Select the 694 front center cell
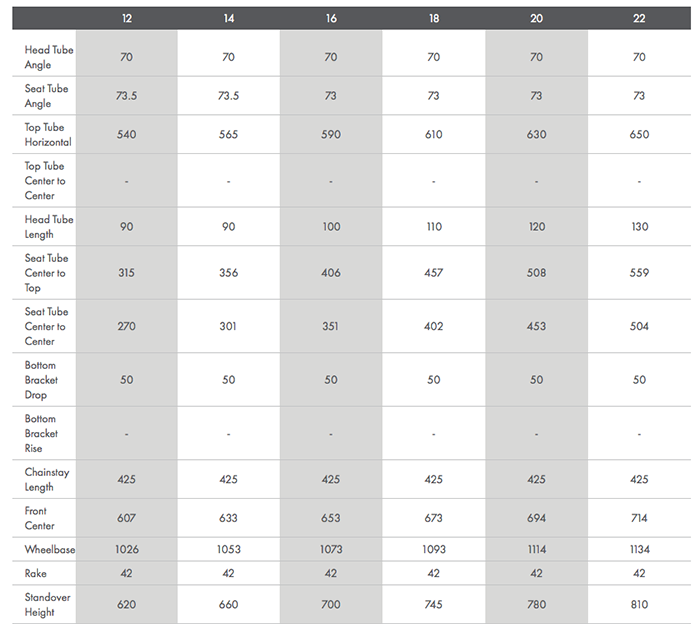The image size is (700, 624). [x=536, y=518]
